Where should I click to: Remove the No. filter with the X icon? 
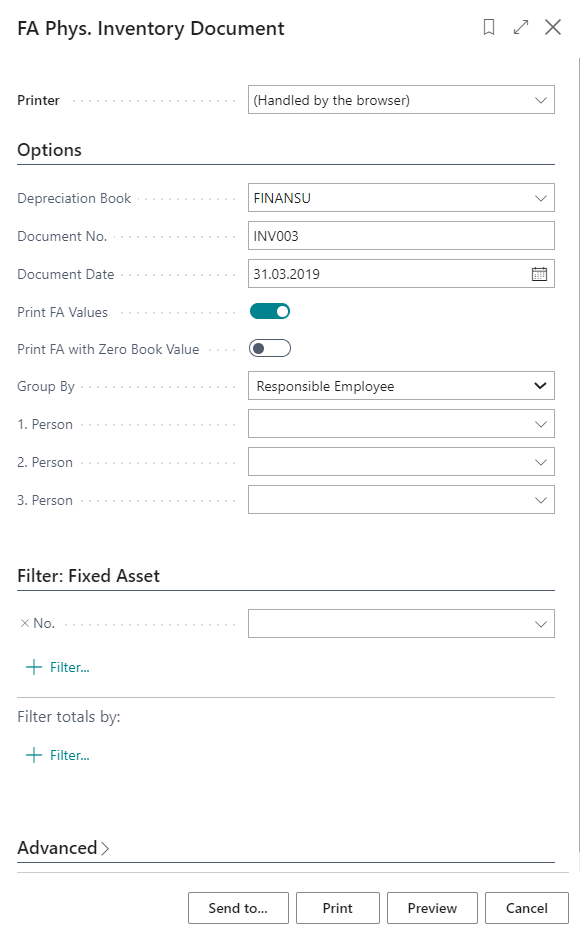(24, 623)
